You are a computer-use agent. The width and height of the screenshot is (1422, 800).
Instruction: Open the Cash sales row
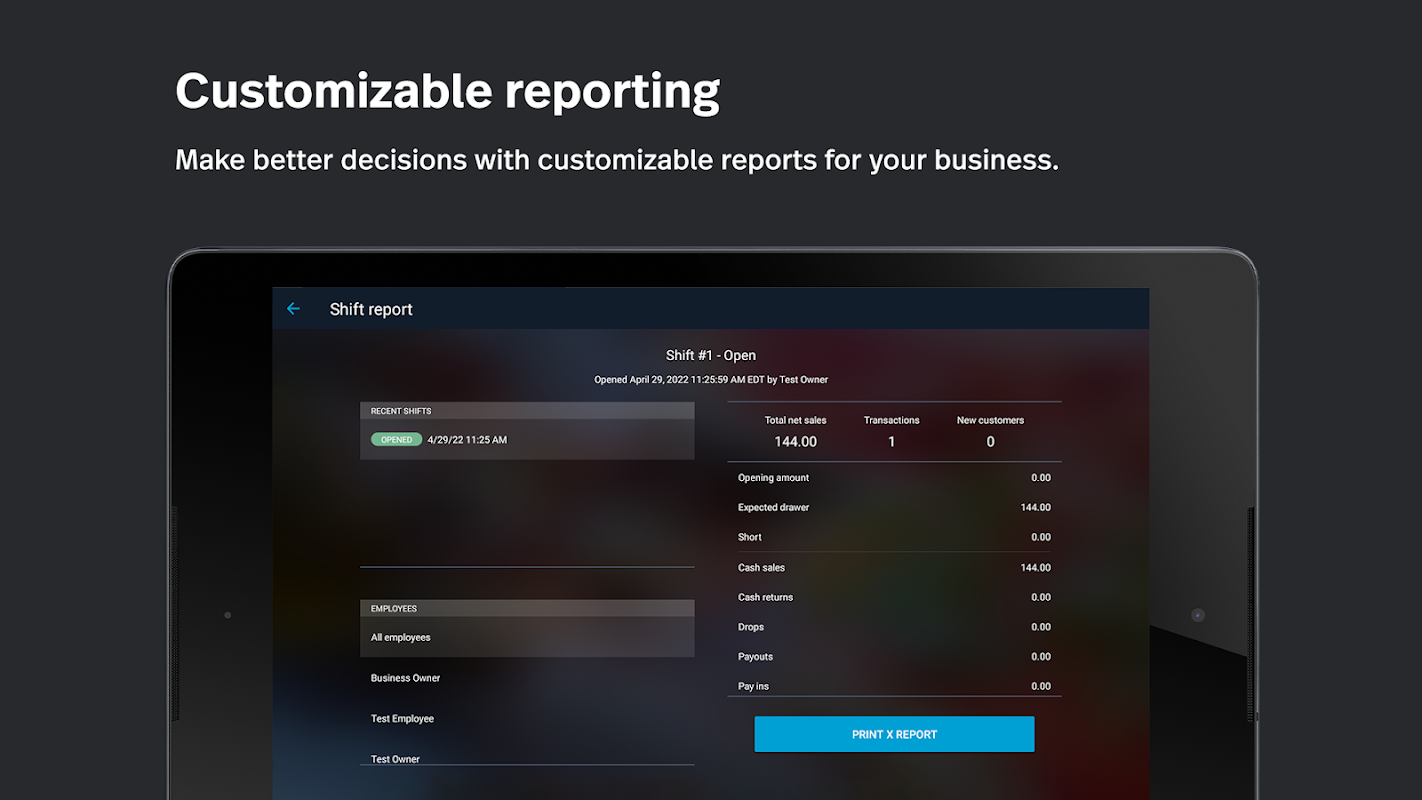click(x=894, y=567)
